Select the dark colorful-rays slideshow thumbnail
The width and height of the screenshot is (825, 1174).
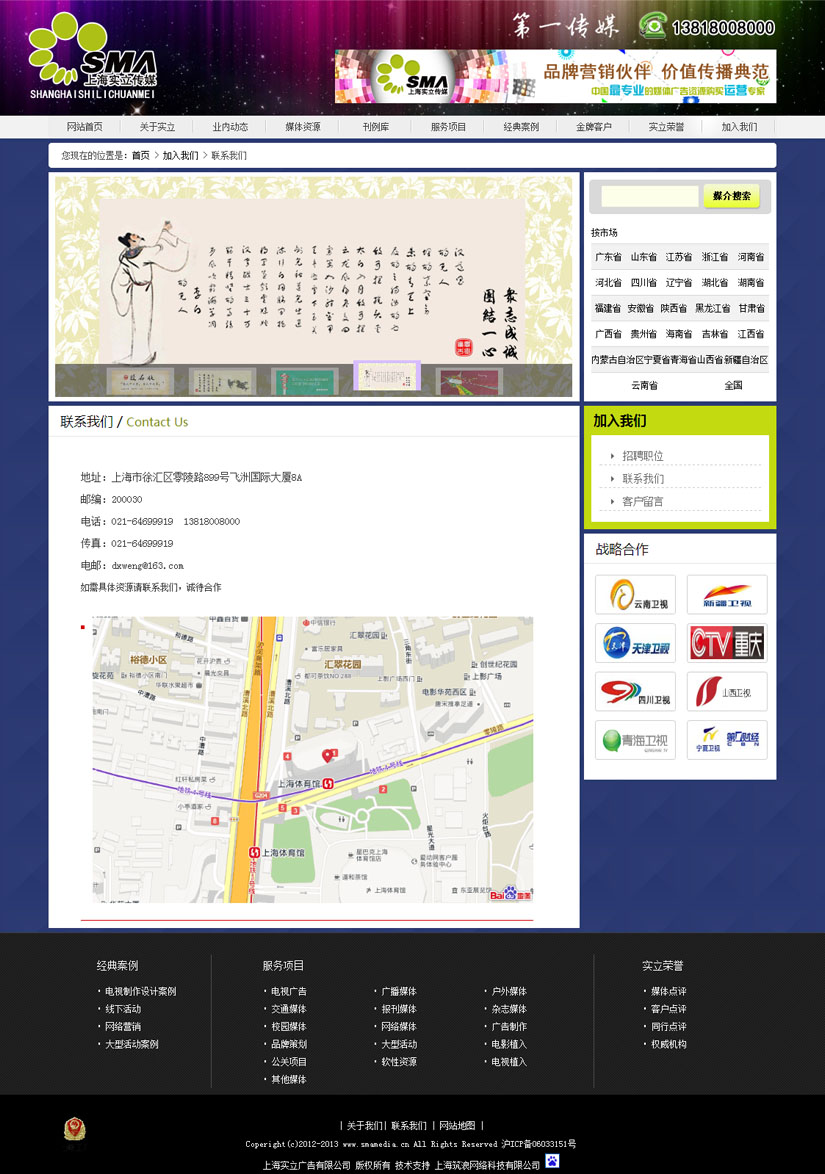click(469, 381)
